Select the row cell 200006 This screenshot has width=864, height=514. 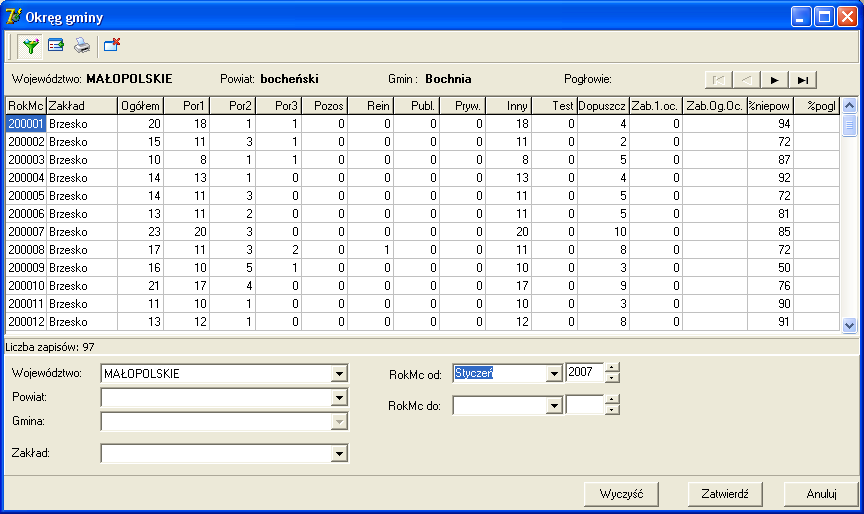[x=25, y=214]
